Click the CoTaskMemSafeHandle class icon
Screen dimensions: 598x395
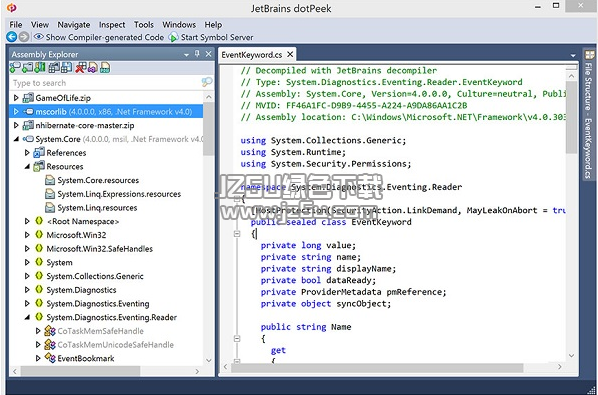coord(50,331)
